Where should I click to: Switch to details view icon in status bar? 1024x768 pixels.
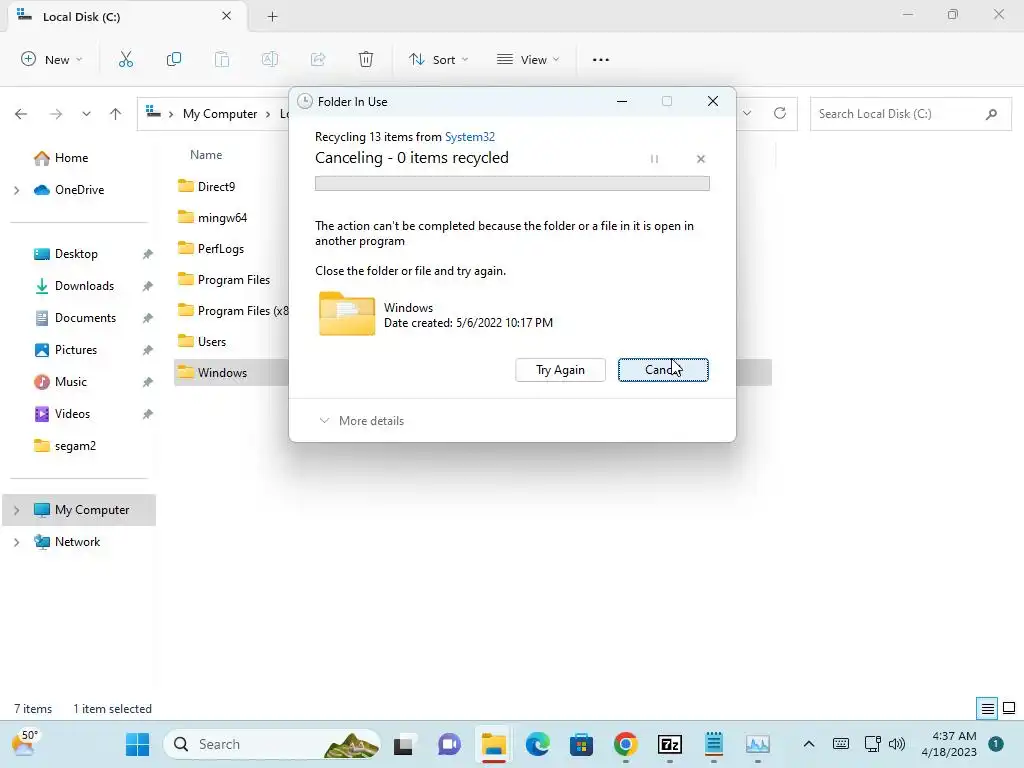(987, 709)
